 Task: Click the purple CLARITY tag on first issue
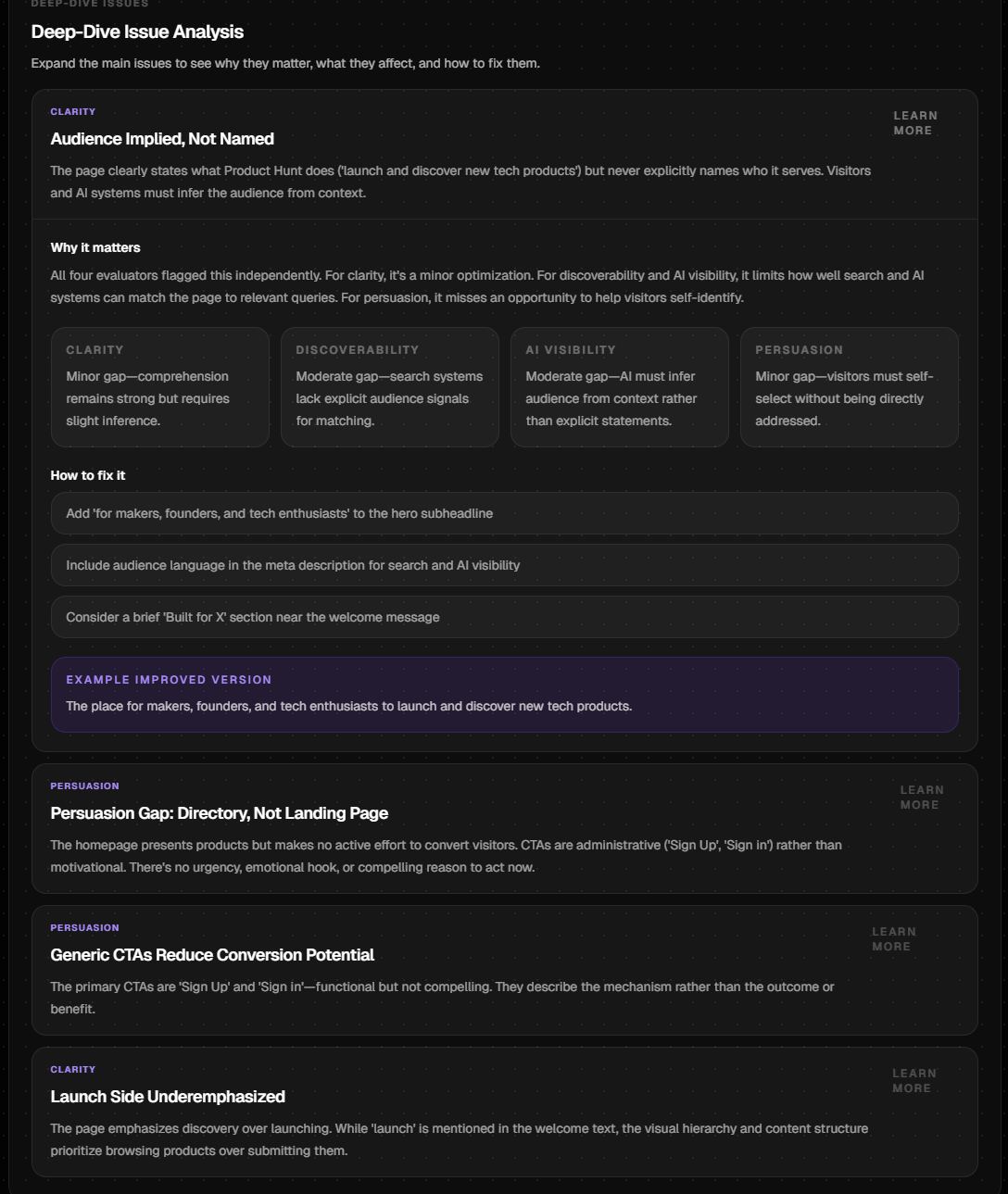73,112
